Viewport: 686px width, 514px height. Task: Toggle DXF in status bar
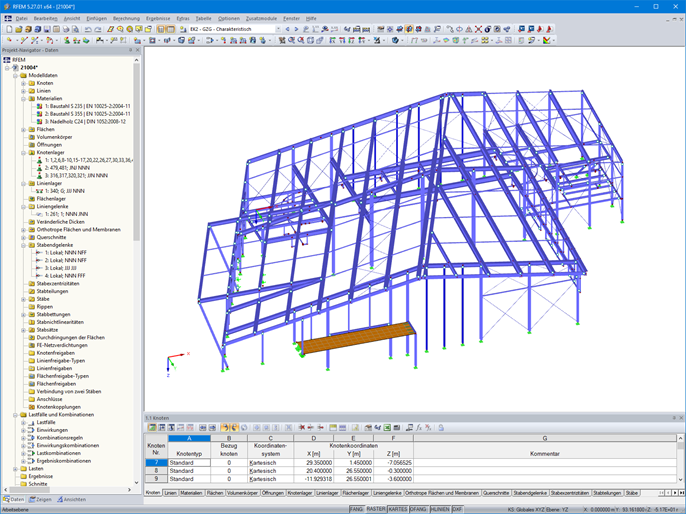tap(457, 509)
